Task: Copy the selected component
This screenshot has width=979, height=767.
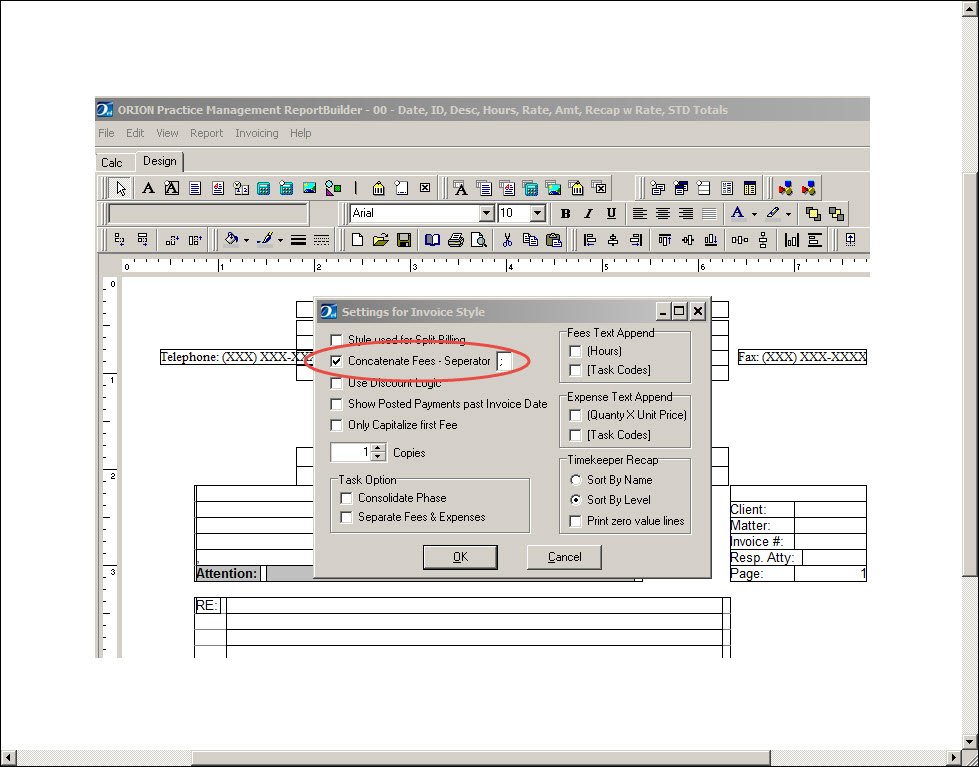Action: (530, 240)
